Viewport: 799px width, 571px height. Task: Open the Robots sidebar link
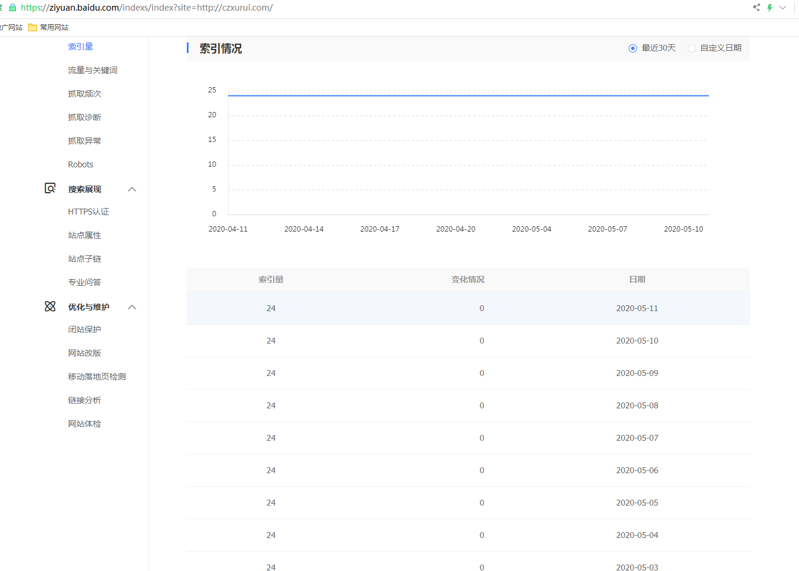[80, 164]
